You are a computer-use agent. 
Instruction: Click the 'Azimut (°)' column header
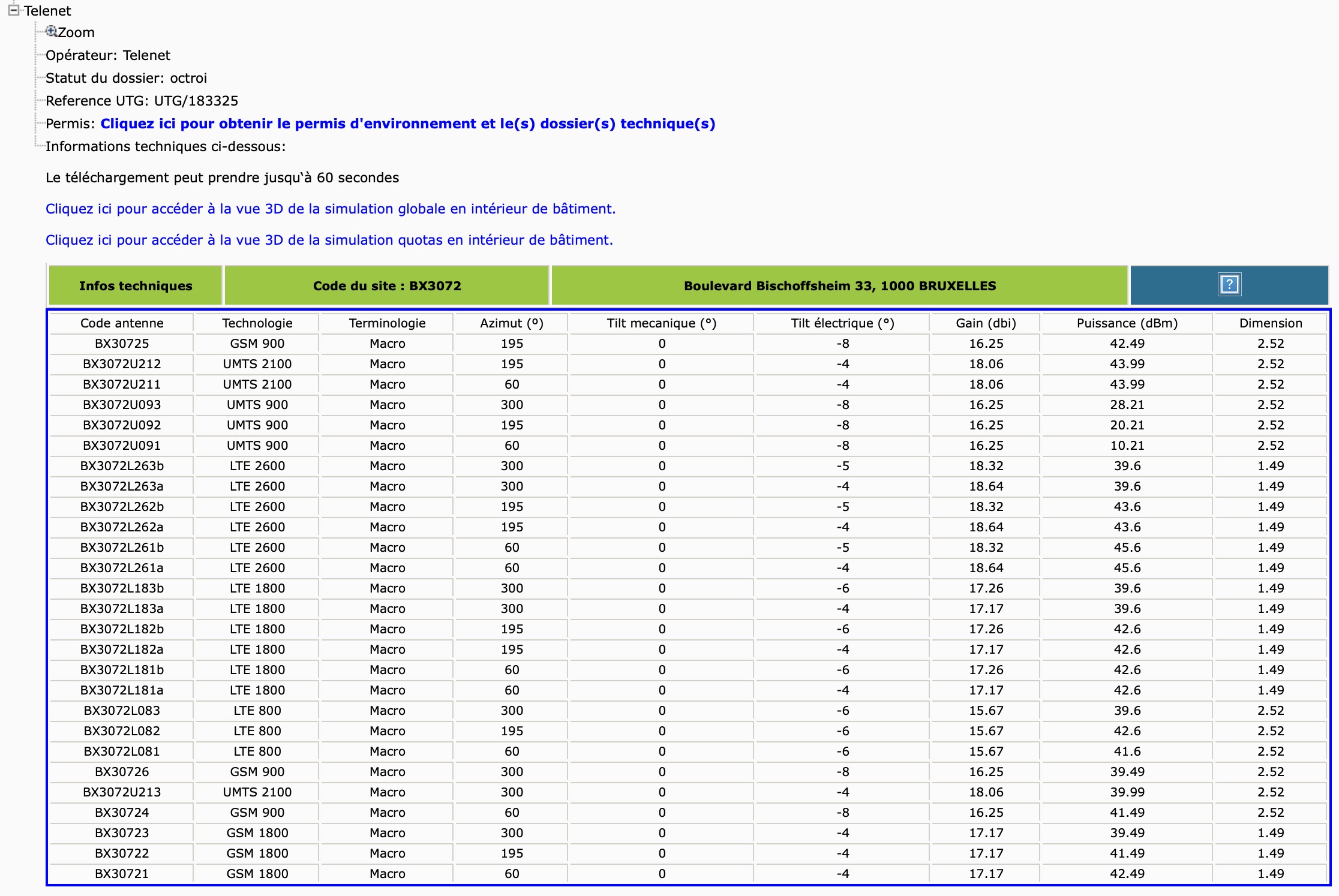512,323
